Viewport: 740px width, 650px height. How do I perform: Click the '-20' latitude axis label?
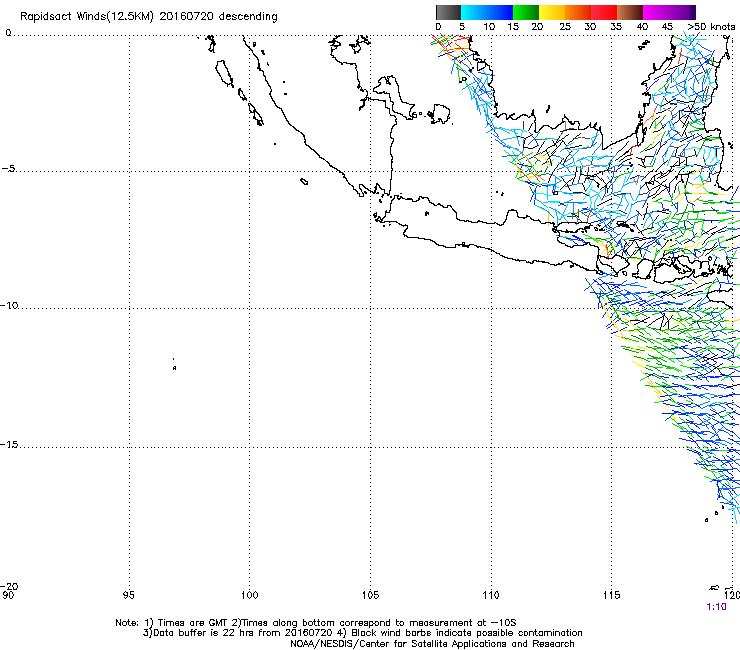[9, 586]
